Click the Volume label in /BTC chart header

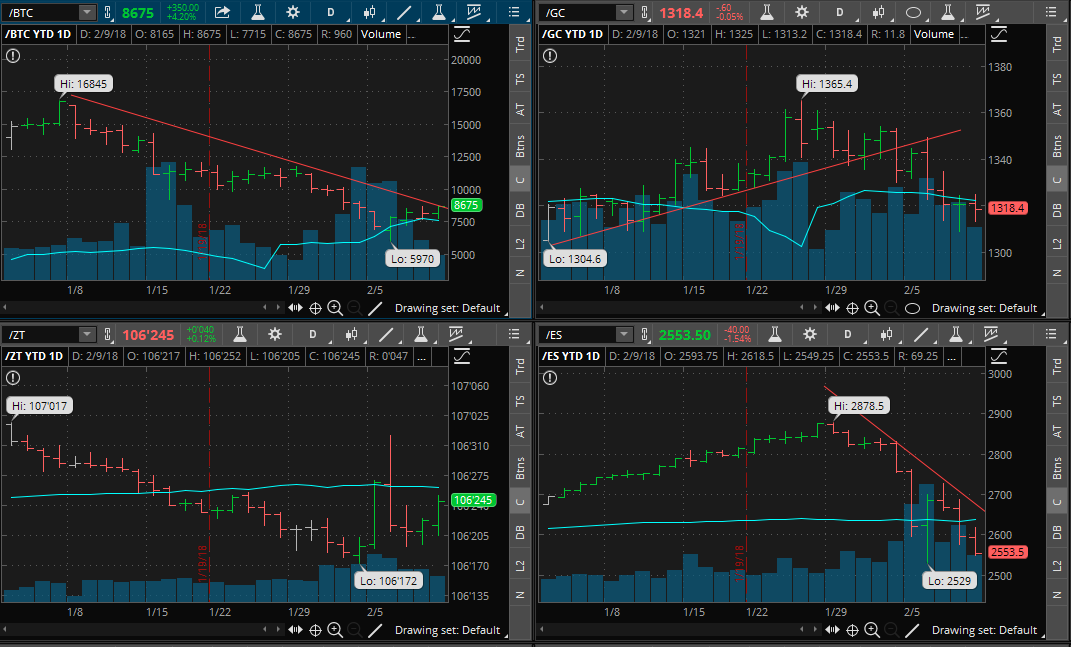(380, 34)
